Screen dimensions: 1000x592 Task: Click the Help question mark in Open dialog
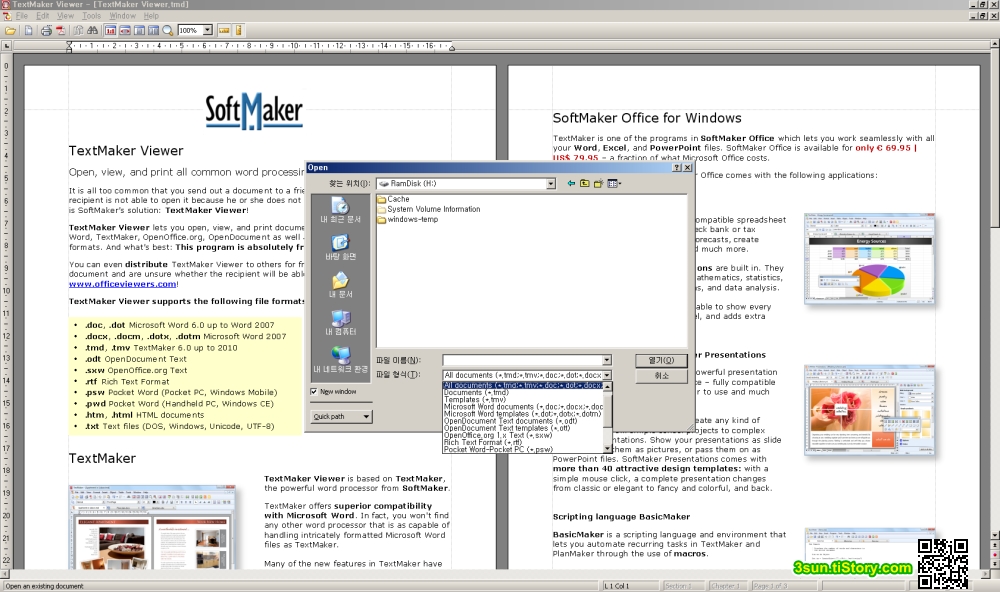677,168
